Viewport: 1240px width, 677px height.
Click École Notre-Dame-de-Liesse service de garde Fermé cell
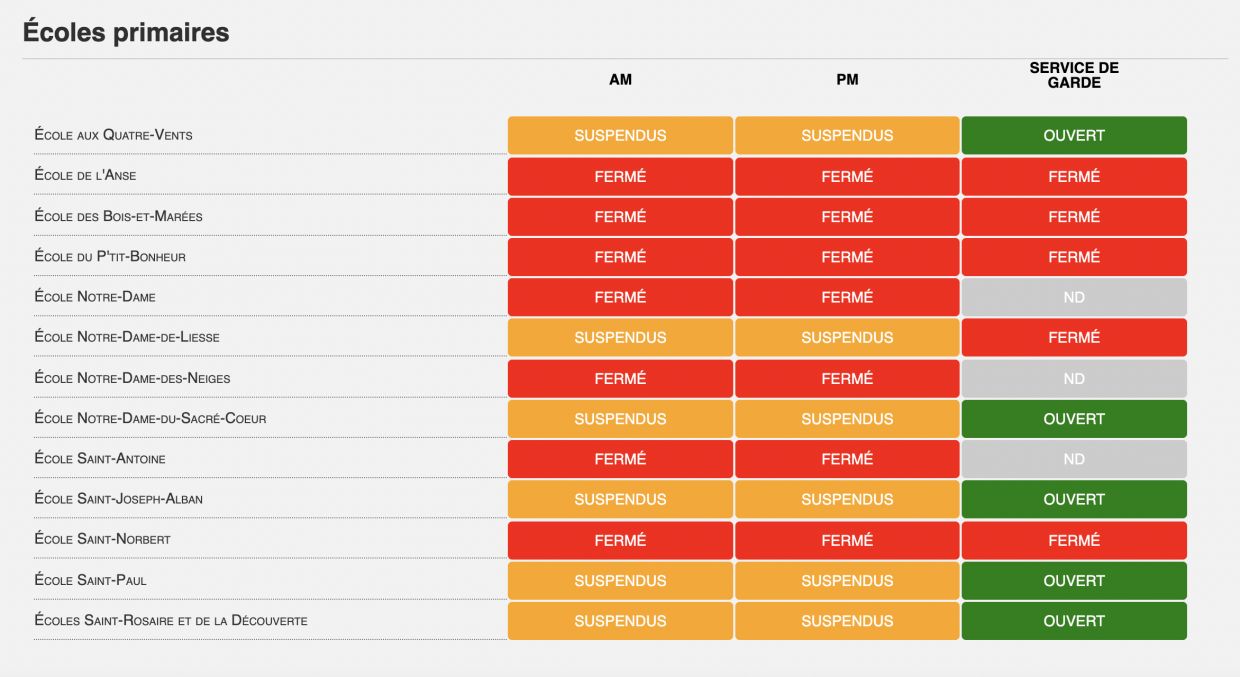click(x=1074, y=337)
